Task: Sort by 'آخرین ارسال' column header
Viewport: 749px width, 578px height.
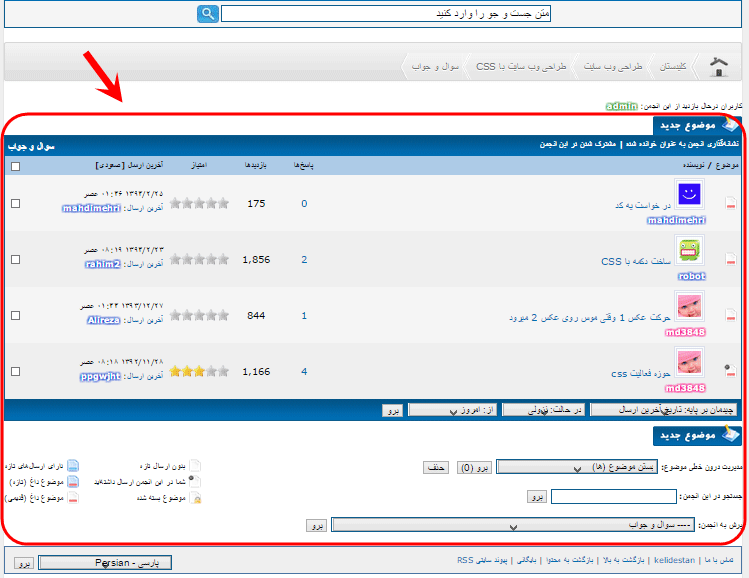Action: click(x=145, y=165)
